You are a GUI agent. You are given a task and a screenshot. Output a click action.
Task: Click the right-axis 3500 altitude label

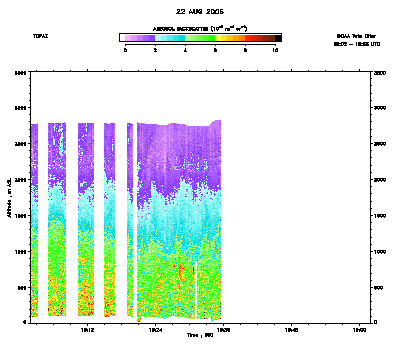(x=380, y=72)
